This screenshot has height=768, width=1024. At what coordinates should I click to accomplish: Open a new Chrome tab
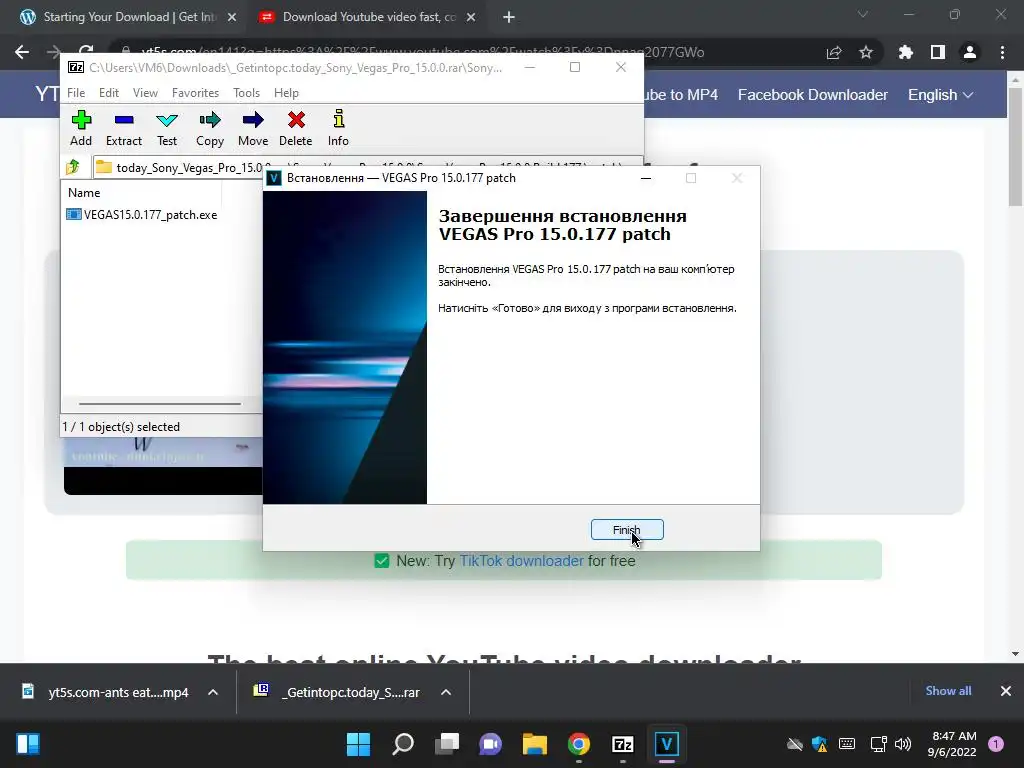(509, 18)
